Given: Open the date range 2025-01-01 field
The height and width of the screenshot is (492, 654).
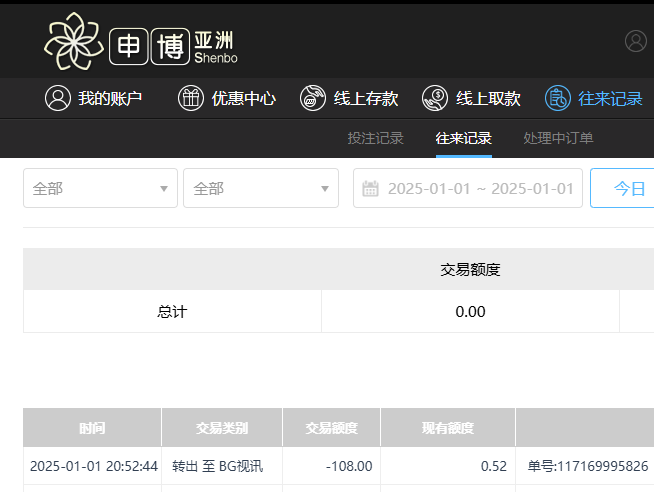Looking at the screenshot, I should coord(468,188).
